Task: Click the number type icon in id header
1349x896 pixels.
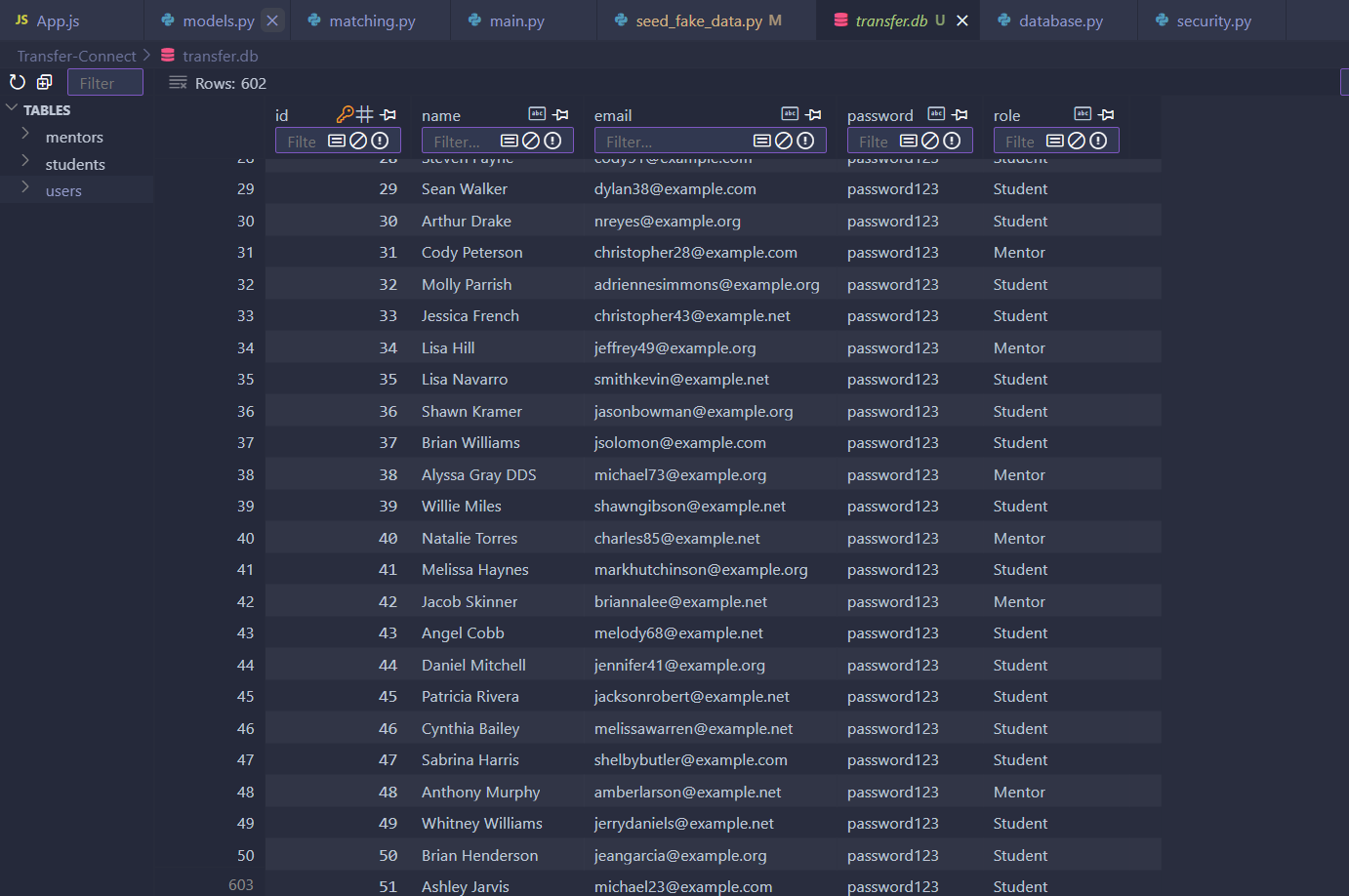Action: coord(365,114)
